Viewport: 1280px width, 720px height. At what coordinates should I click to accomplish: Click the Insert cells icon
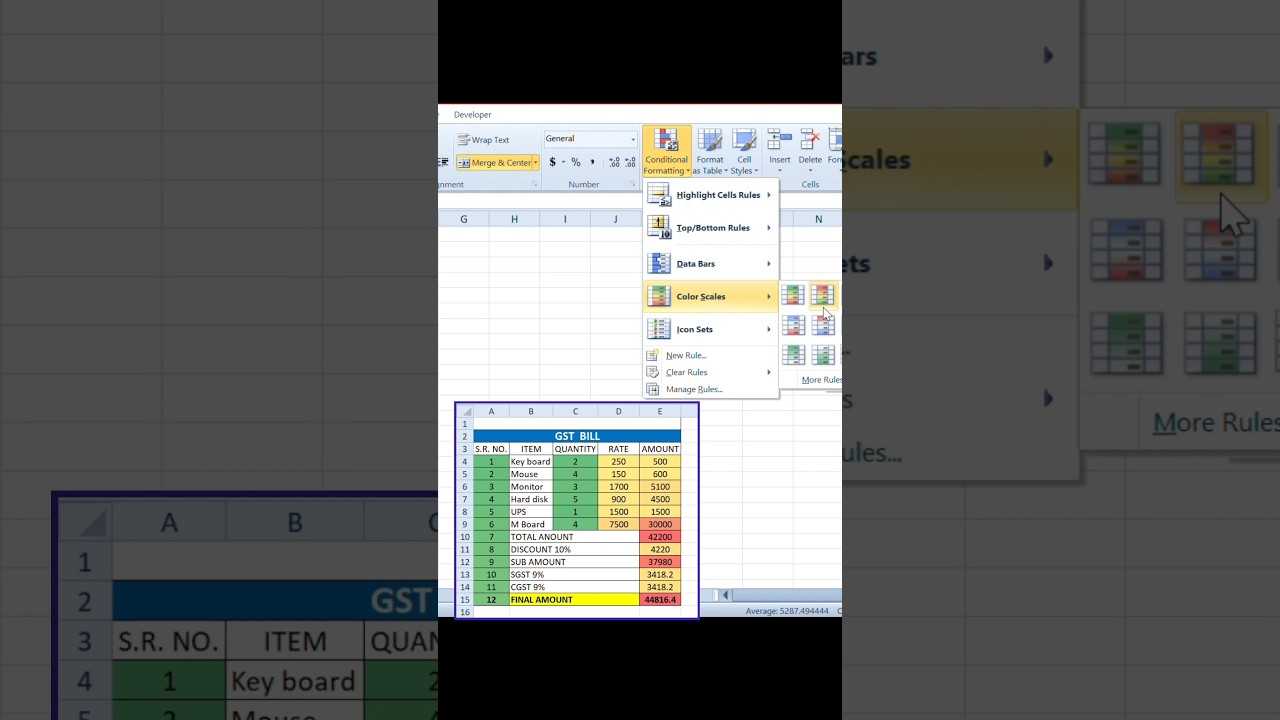click(780, 140)
